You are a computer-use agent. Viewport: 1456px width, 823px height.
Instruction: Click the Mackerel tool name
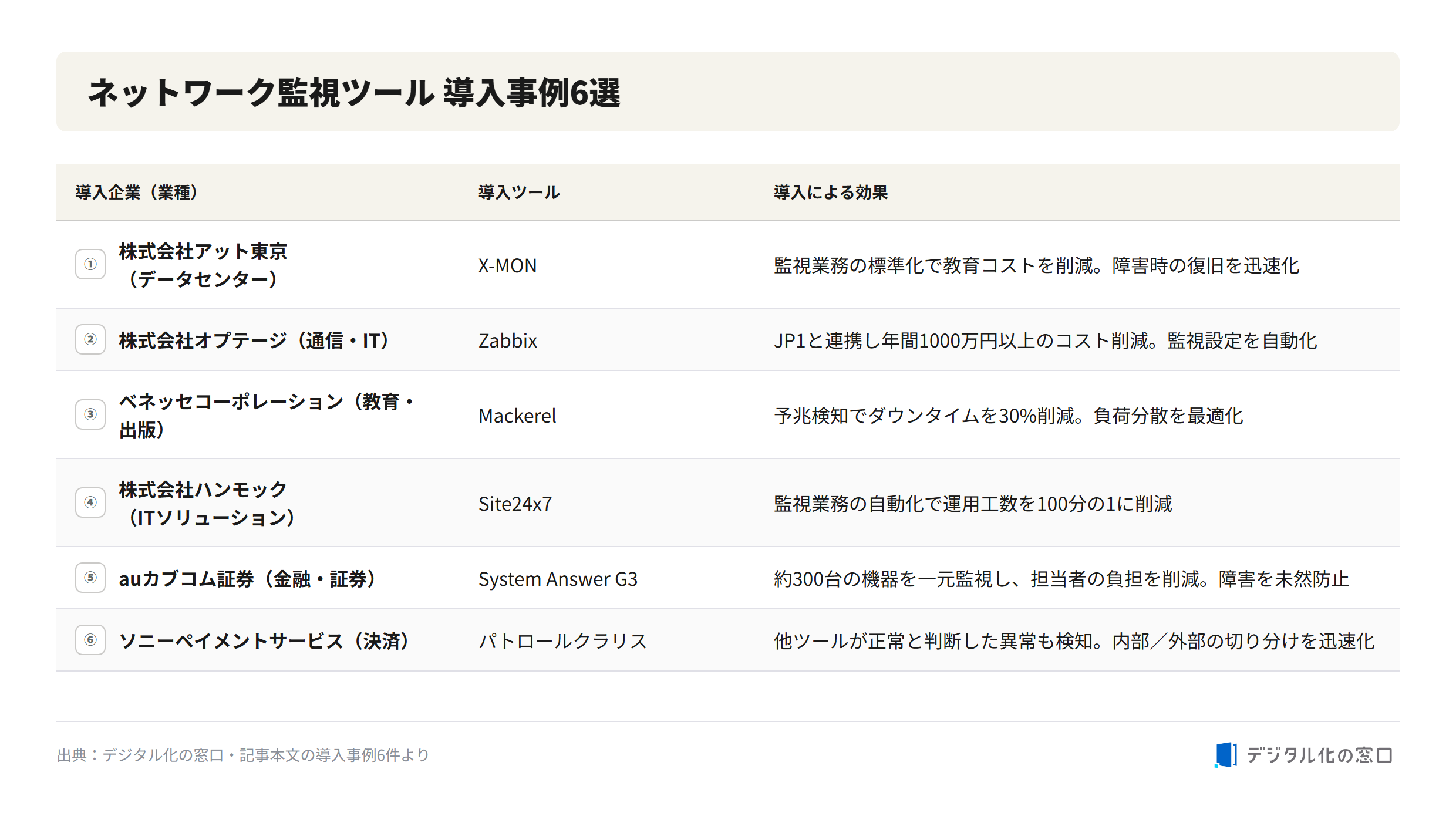(x=517, y=416)
